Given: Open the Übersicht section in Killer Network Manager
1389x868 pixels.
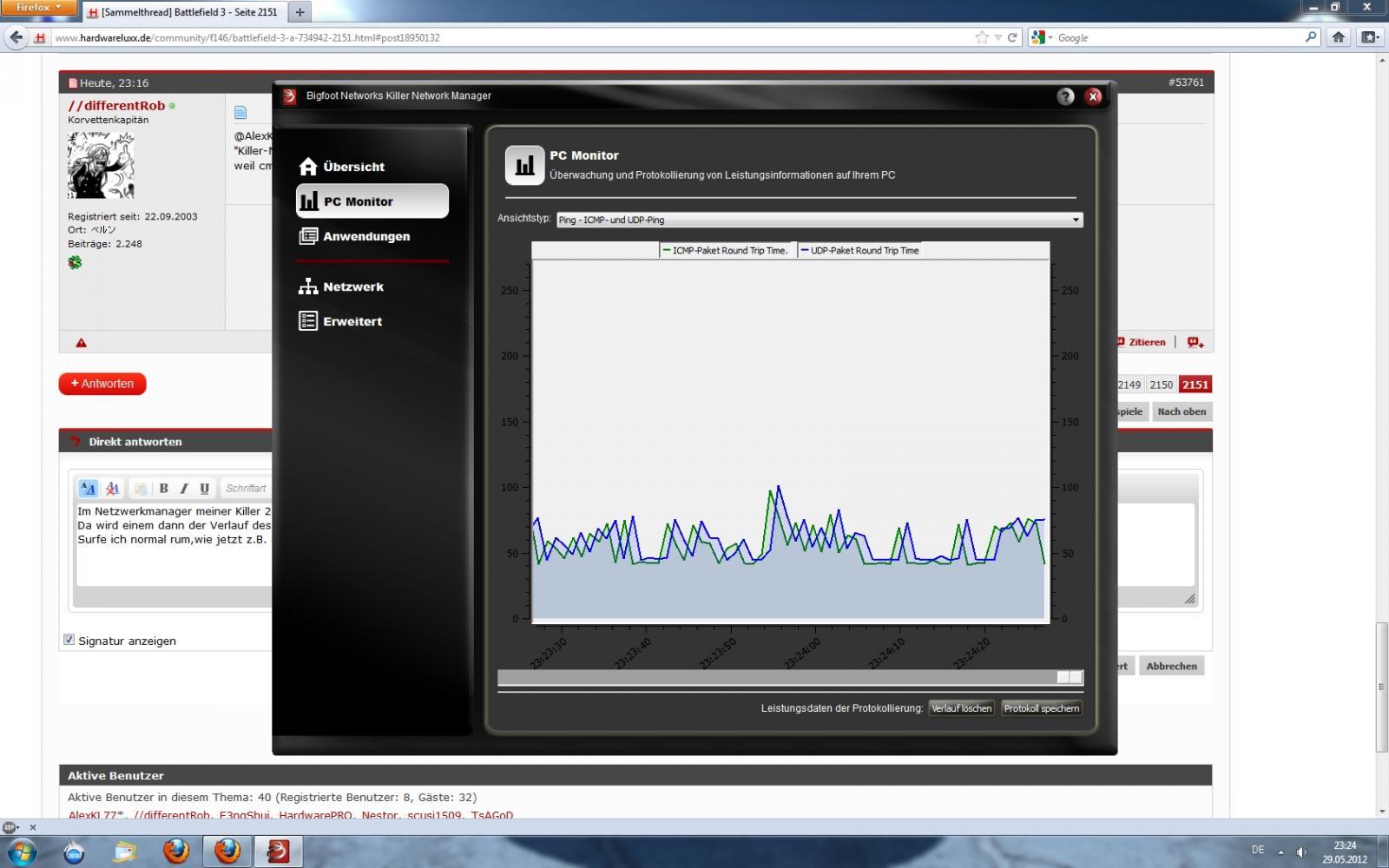Looking at the screenshot, I should pos(342,167).
